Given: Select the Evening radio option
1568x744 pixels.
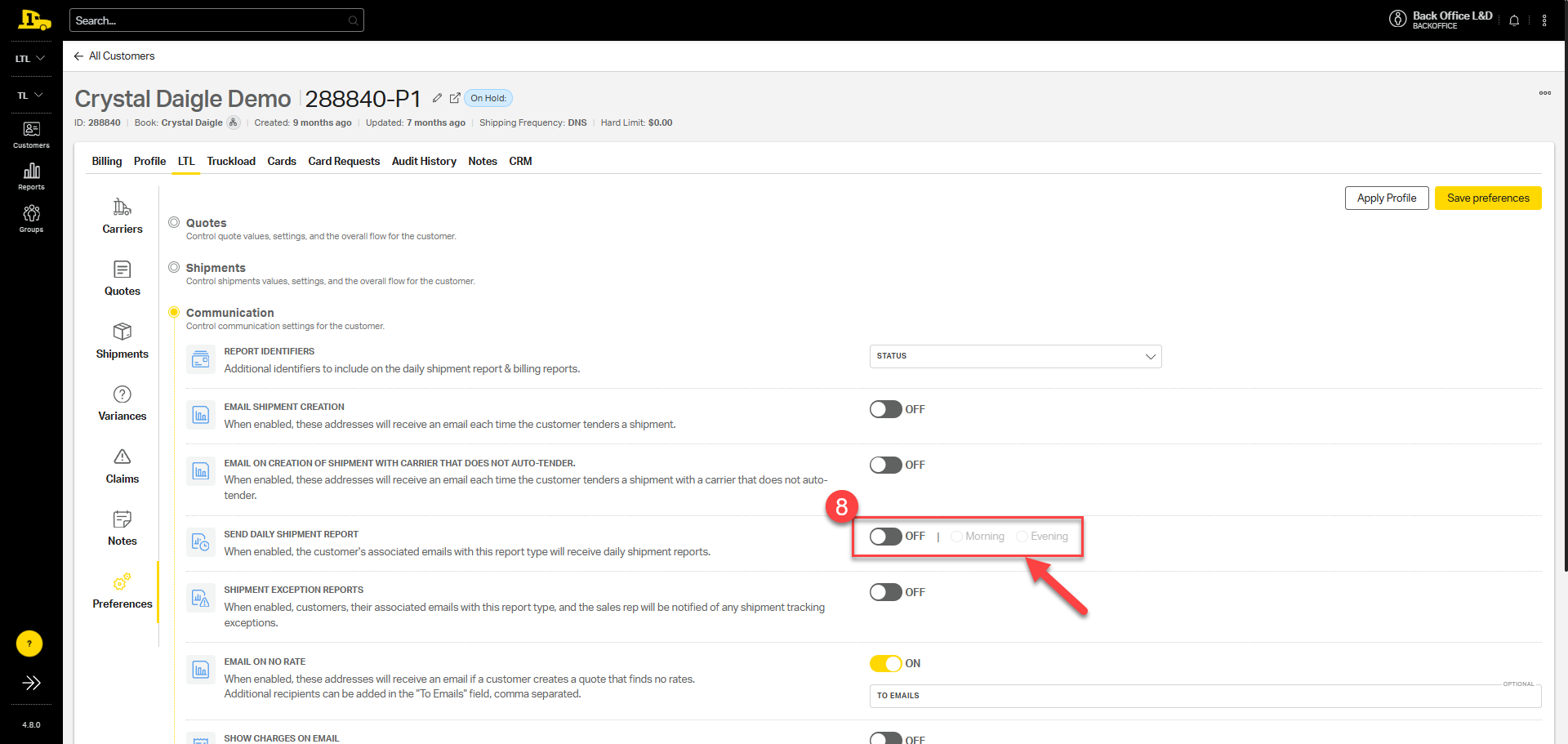Looking at the screenshot, I should point(1022,537).
